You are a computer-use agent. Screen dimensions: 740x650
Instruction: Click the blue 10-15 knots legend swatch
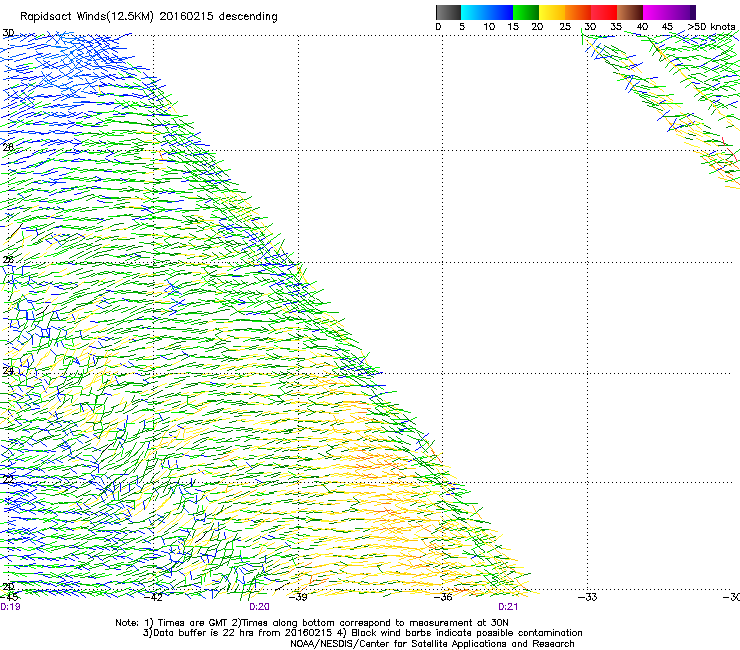[x=500, y=12]
